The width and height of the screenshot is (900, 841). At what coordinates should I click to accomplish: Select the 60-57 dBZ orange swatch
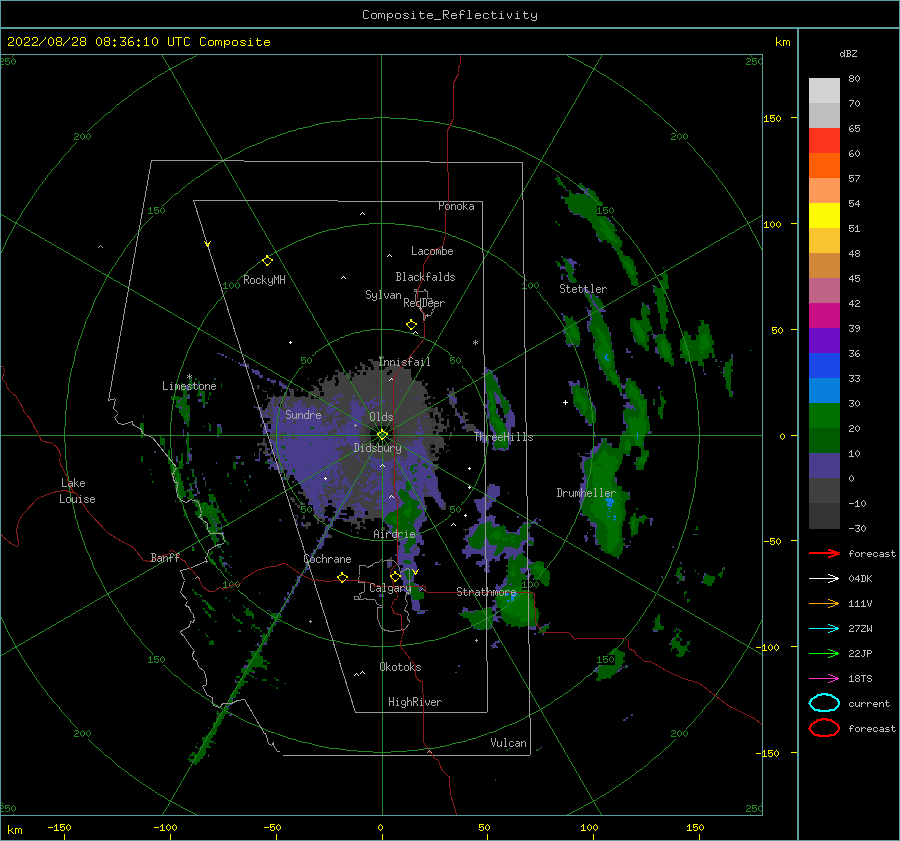(824, 165)
